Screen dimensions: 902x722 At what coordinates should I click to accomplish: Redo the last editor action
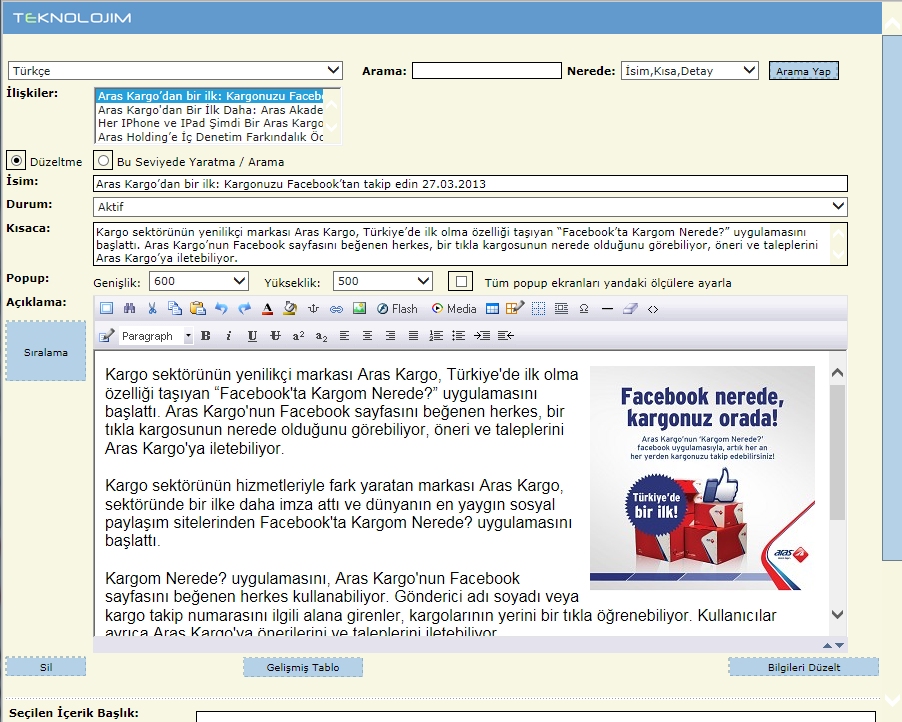tap(244, 308)
